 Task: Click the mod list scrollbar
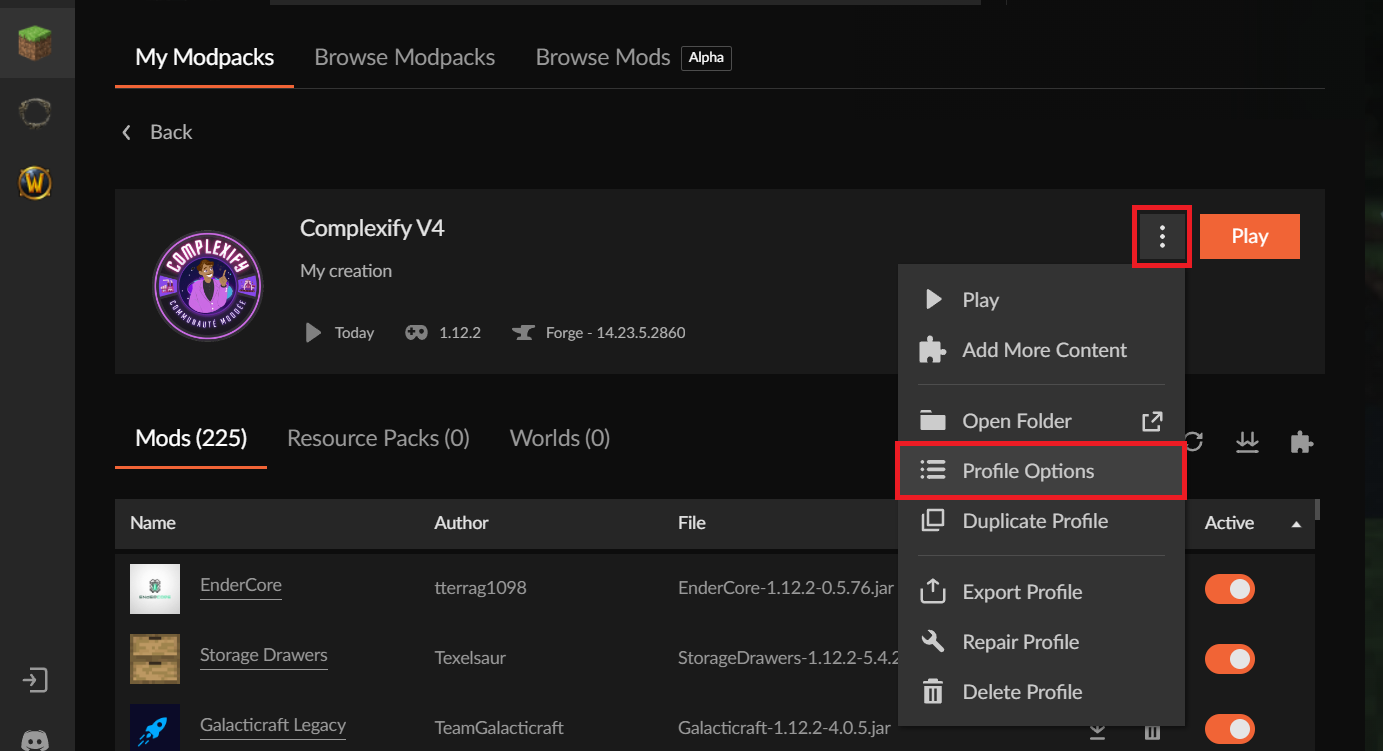[x=1317, y=510]
